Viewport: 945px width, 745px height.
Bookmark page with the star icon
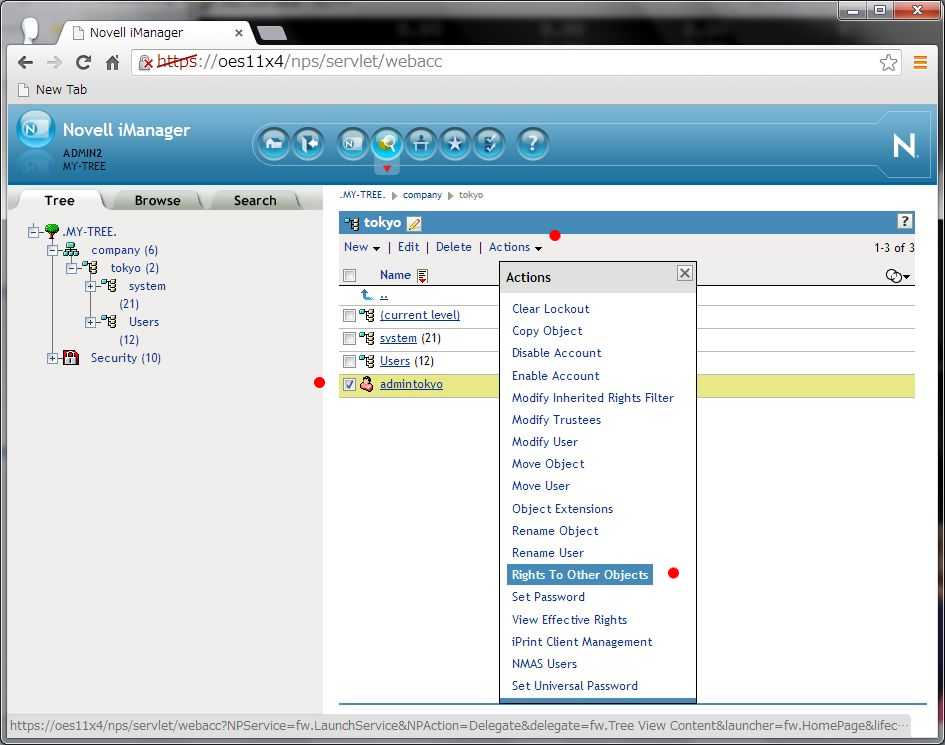tap(888, 63)
